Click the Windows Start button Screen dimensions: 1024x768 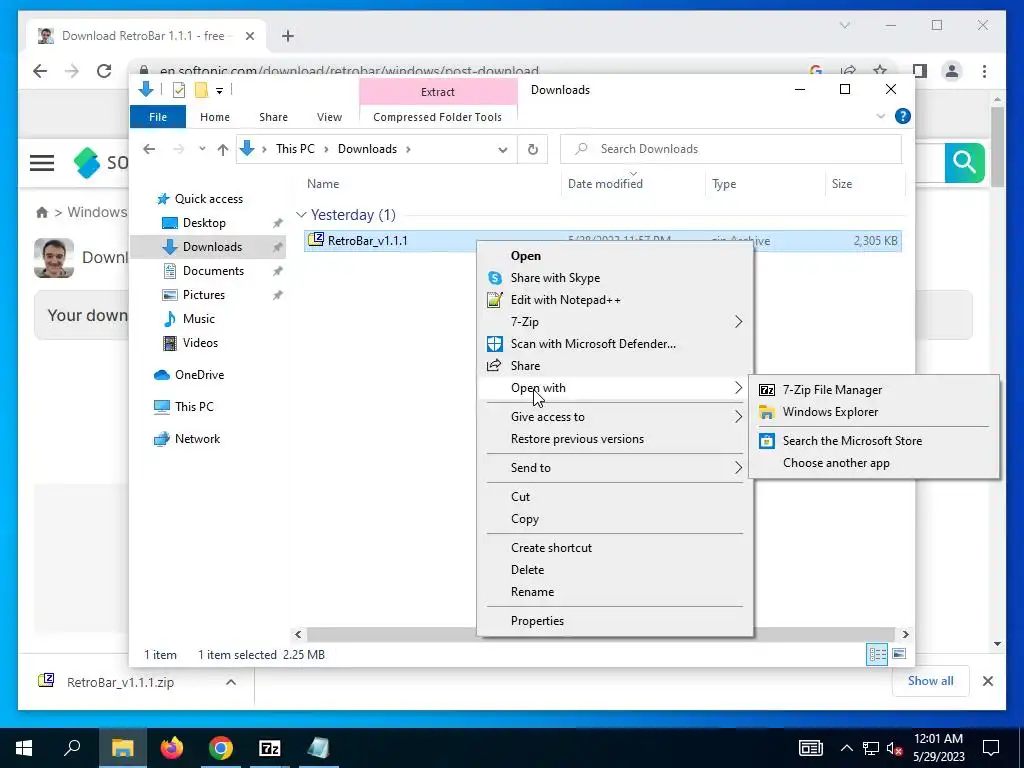[24, 748]
